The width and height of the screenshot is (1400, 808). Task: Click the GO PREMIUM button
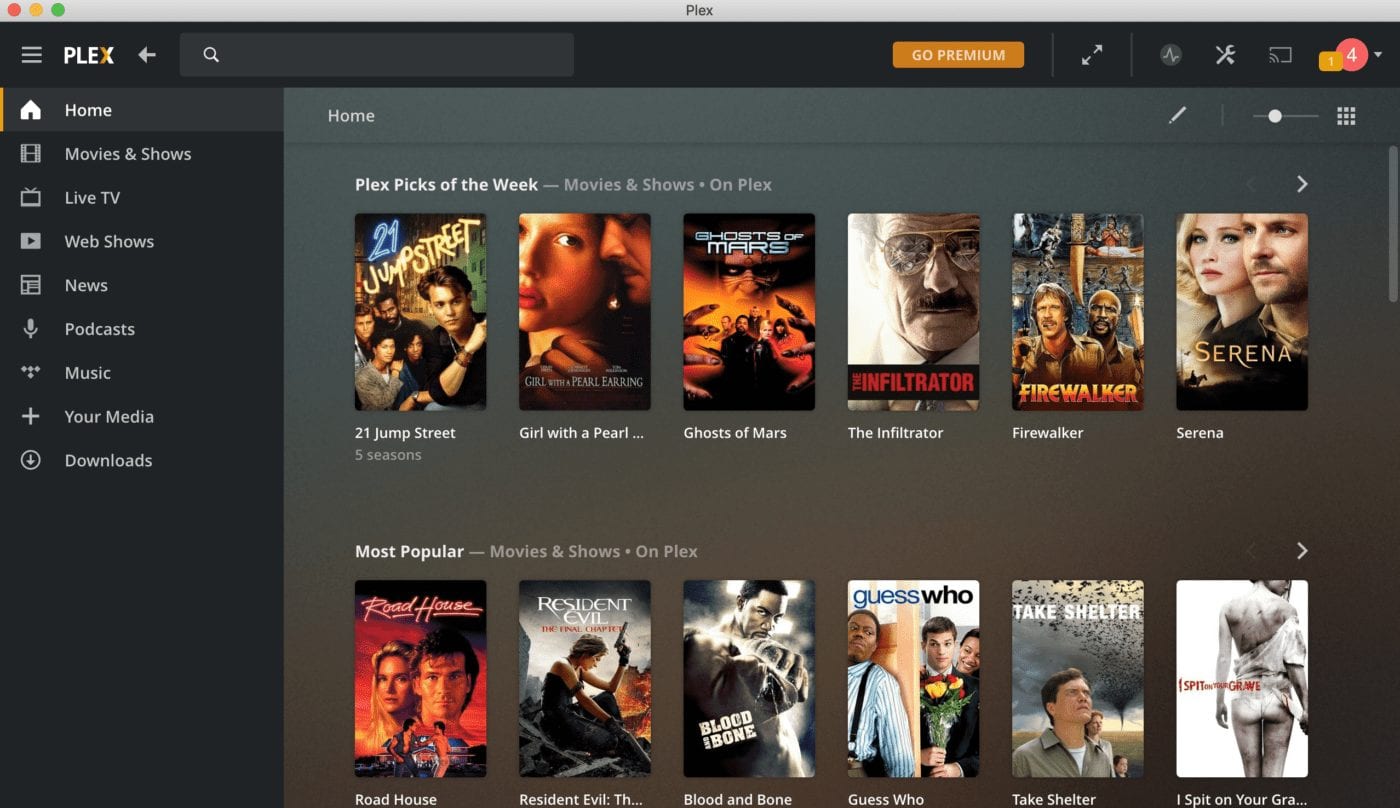click(958, 55)
